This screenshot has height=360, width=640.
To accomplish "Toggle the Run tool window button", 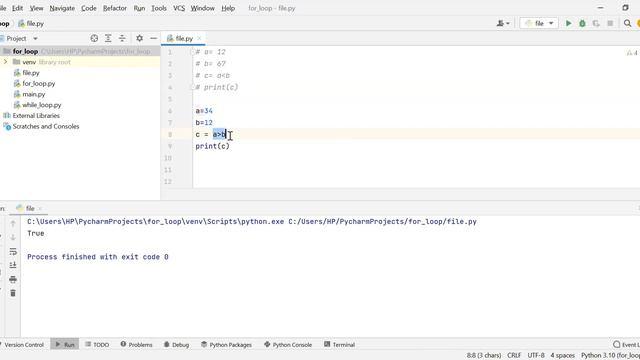I will (x=65, y=344).
